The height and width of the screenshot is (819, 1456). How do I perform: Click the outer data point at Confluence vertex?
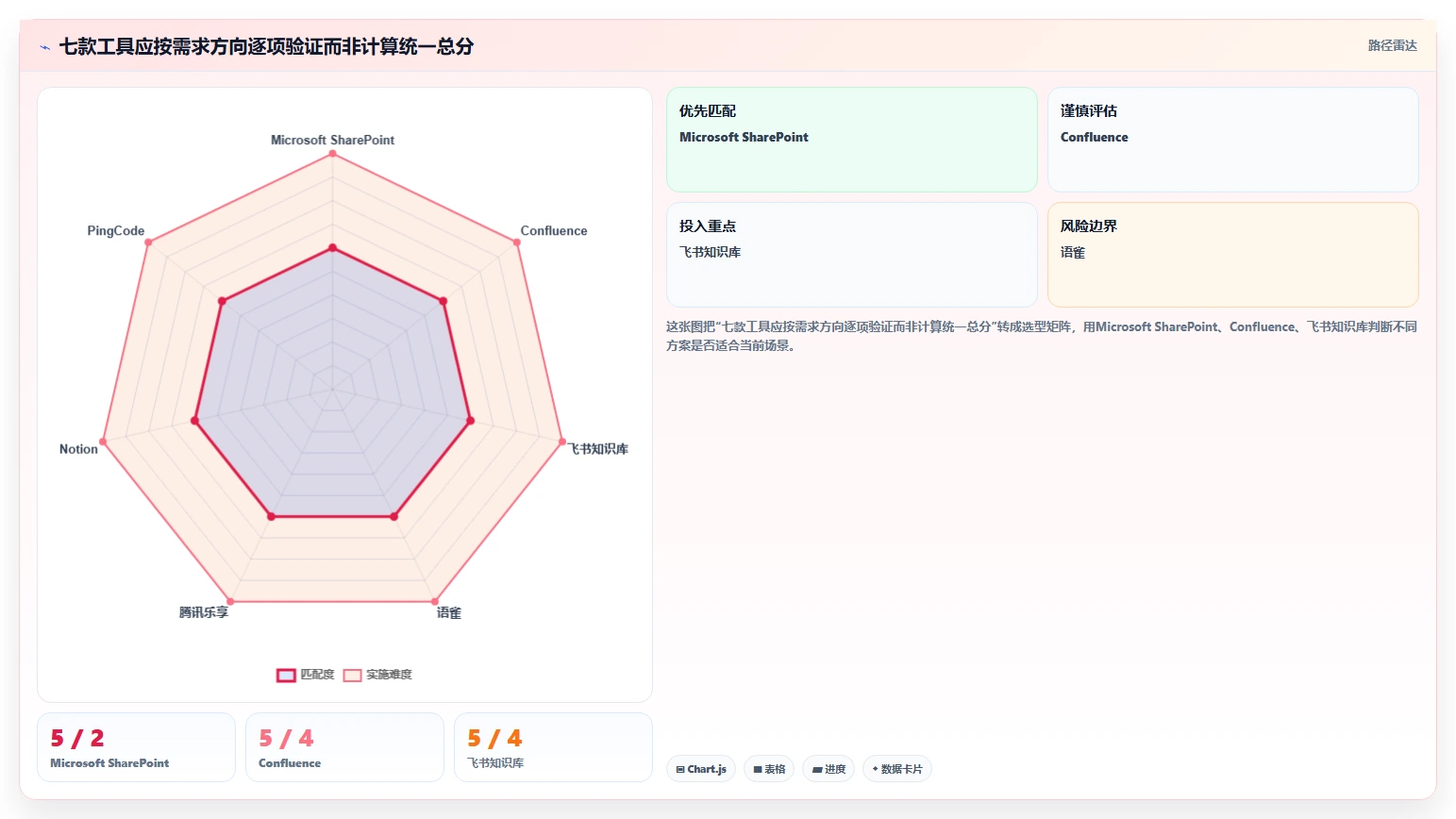517,242
